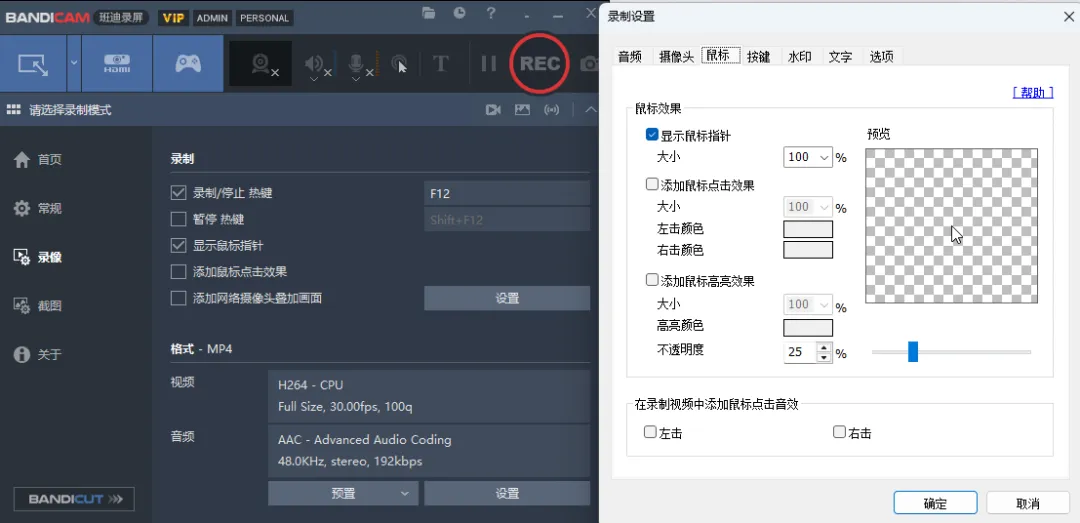Start recording with the REC button
Screen dimensions: 1080x523
539,63
